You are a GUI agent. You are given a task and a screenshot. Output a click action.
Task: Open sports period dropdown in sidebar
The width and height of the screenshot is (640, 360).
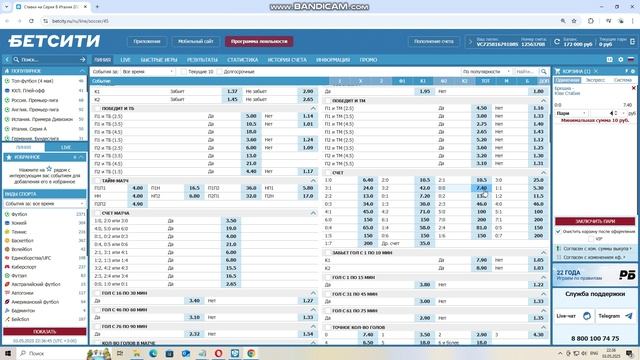(x=44, y=203)
